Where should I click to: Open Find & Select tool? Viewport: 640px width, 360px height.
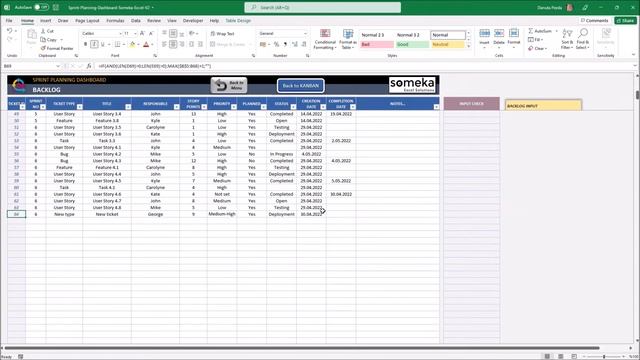click(582, 39)
